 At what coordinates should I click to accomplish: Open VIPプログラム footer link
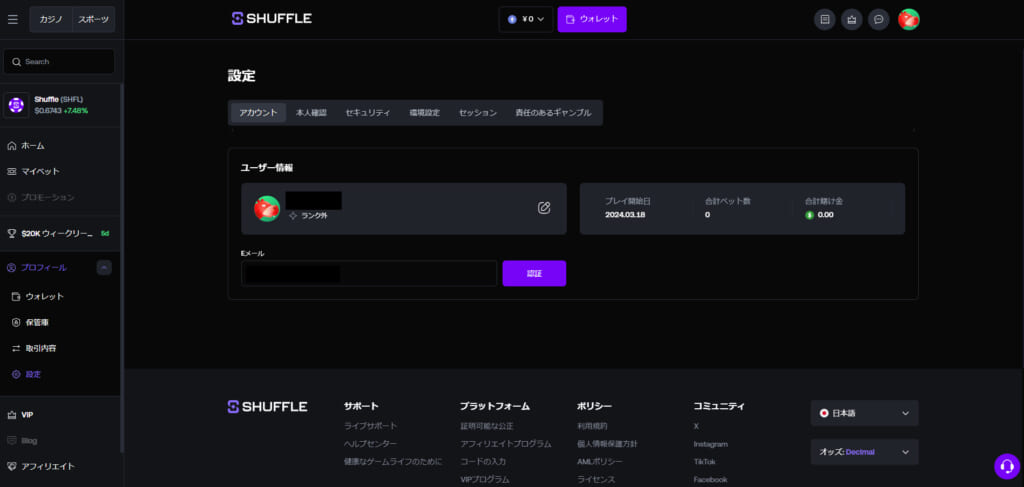(x=485, y=479)
